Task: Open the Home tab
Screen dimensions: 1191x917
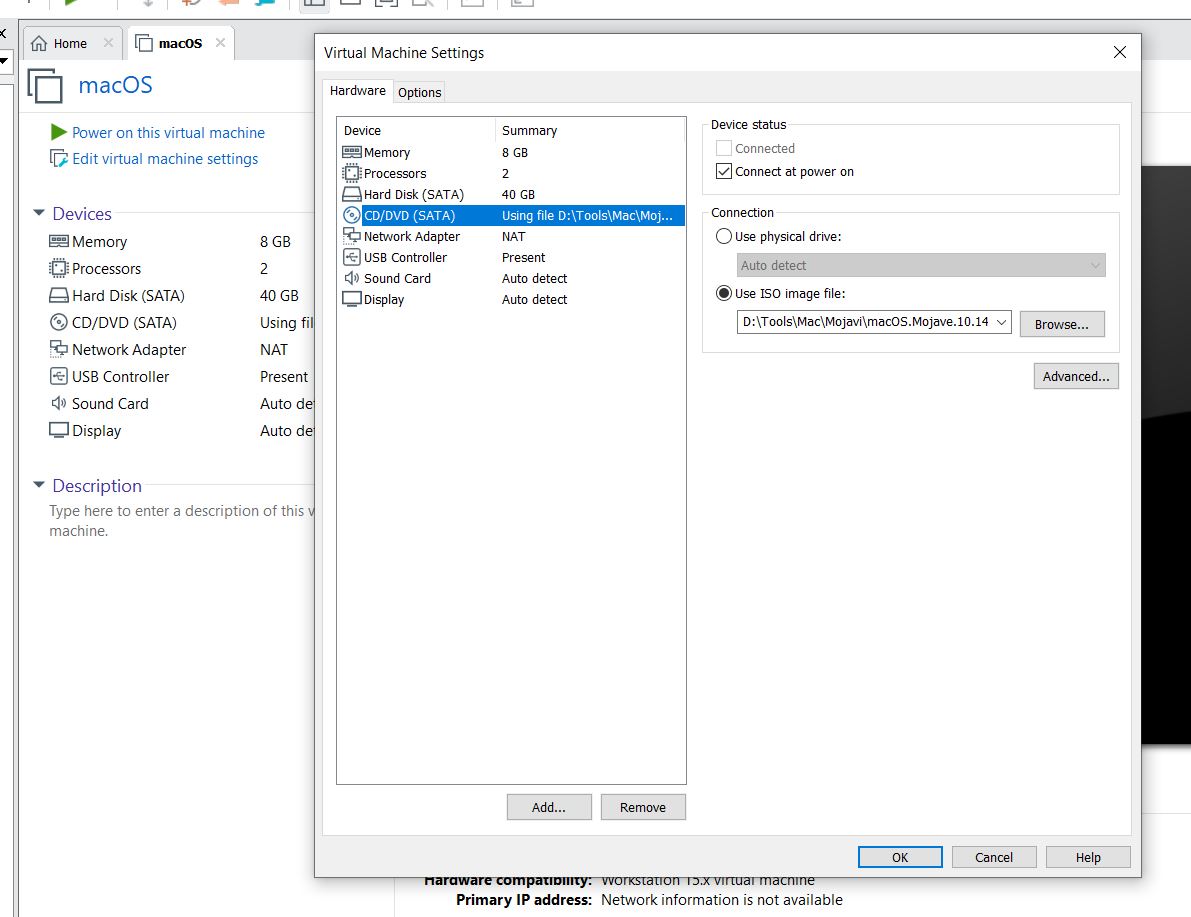Action: 71,43
